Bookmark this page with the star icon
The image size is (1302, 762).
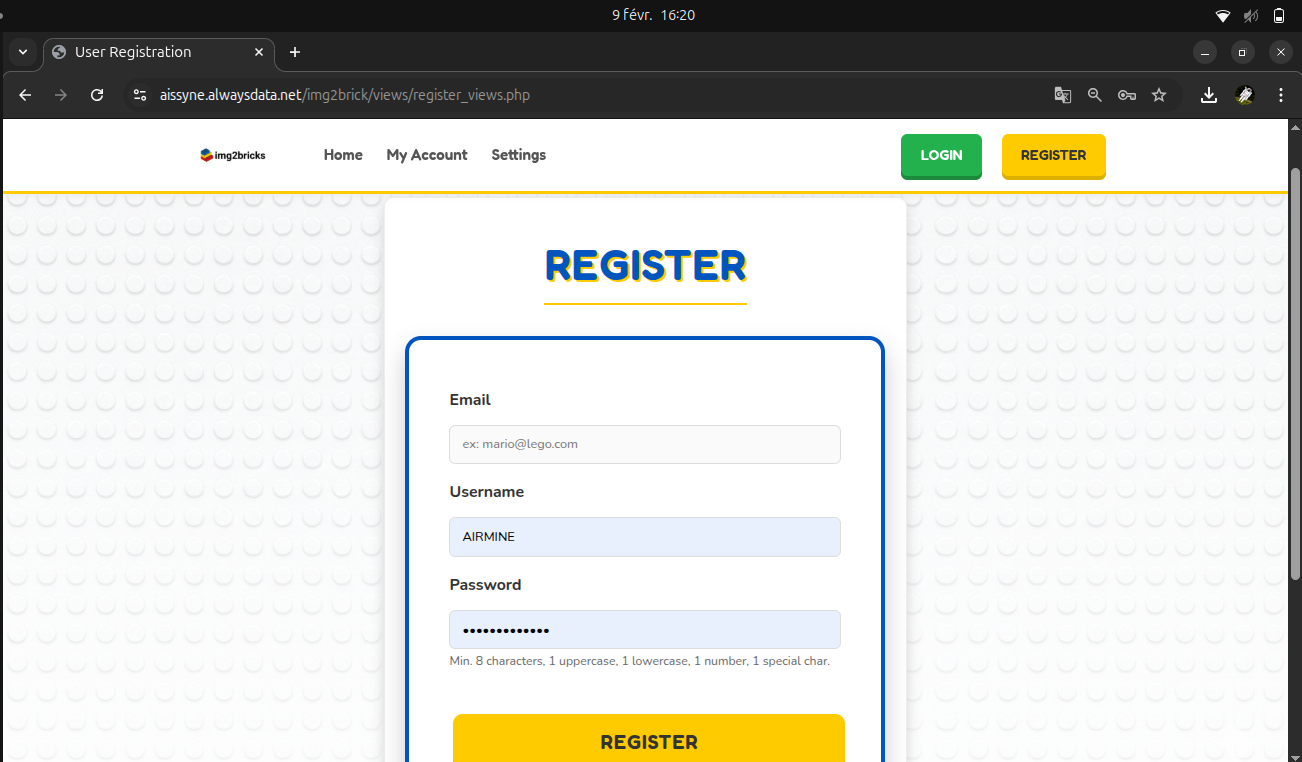(1159, 95)
